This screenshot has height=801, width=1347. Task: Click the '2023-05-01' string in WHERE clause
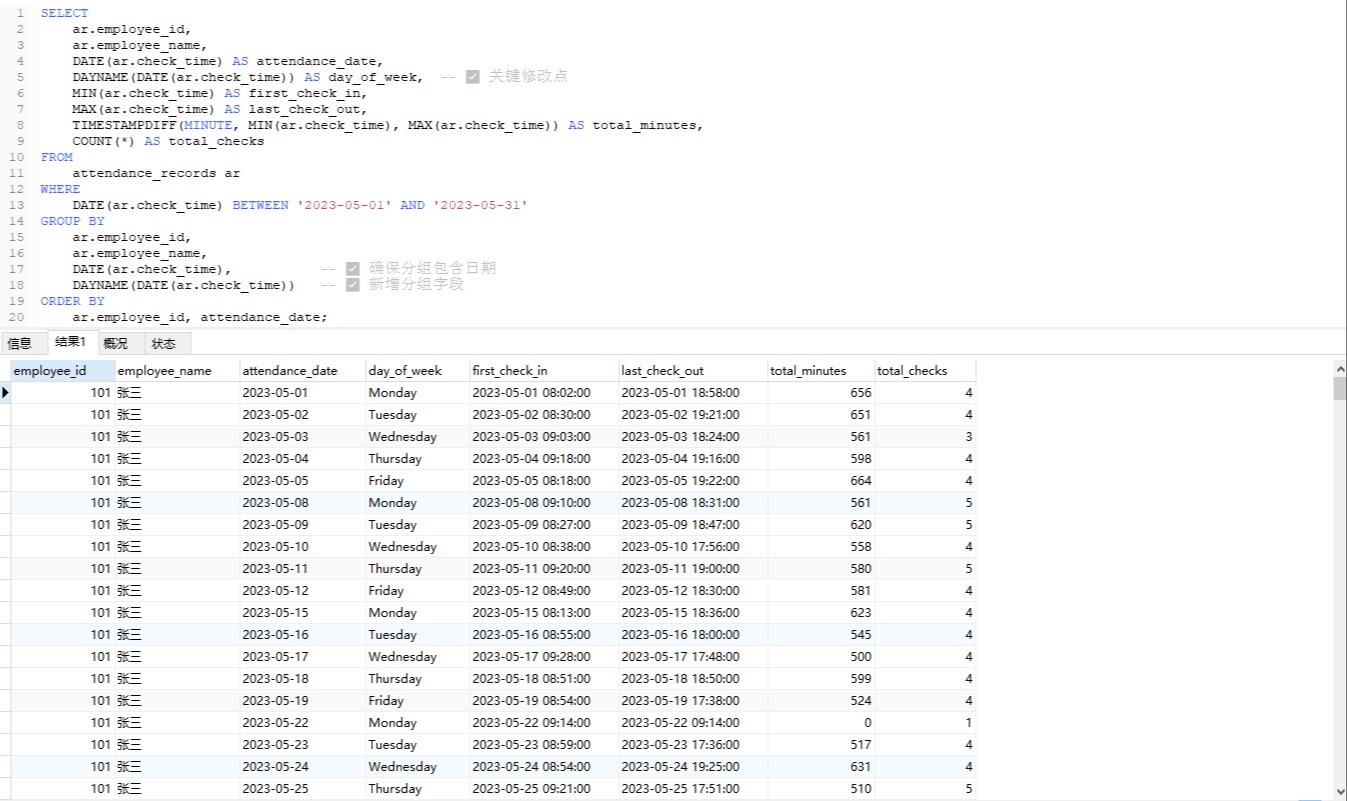click(344, 205)
